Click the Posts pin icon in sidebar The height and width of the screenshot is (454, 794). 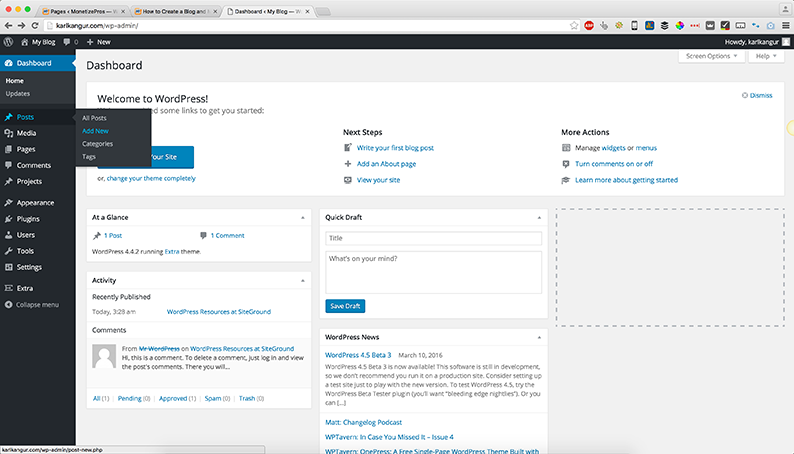(9, 117)
